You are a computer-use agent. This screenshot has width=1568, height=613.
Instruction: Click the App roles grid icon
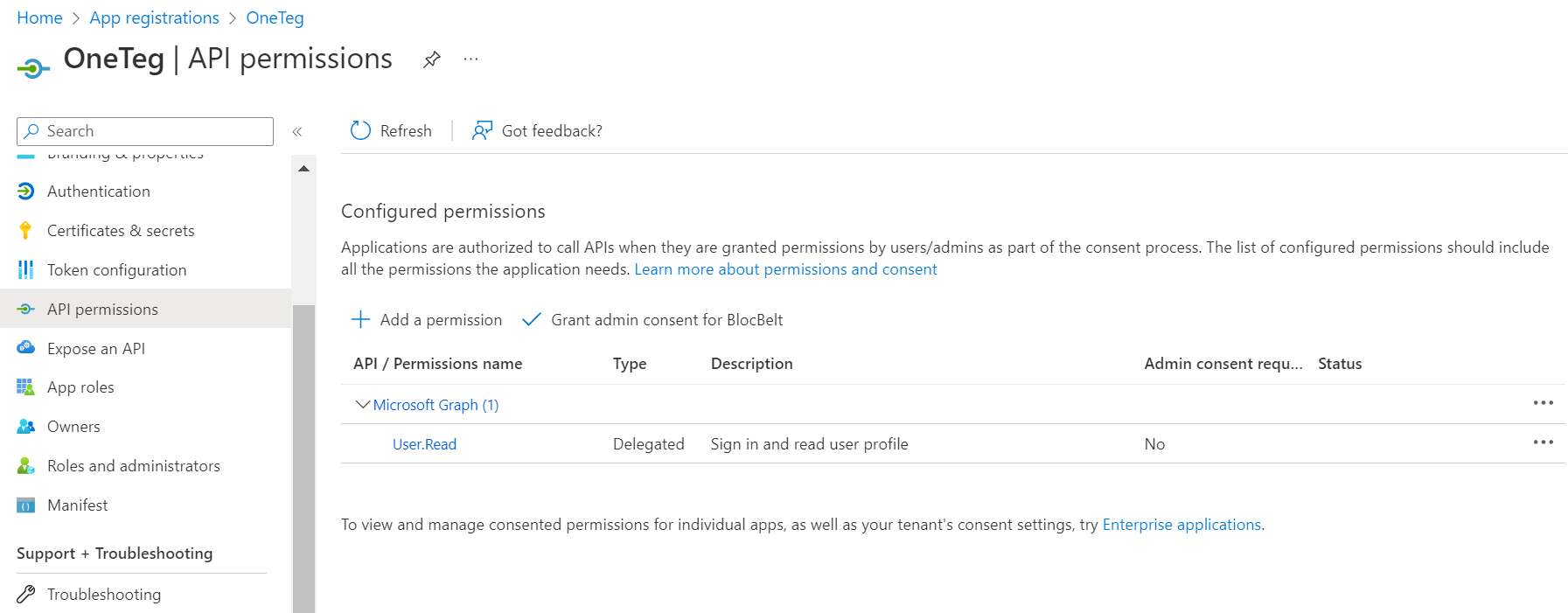pyautogui.click(x=25, y=387)
